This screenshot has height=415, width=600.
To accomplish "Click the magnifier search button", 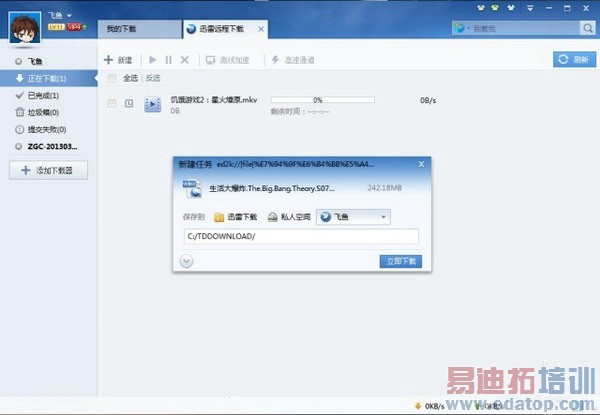I will (x=588, y=28).
